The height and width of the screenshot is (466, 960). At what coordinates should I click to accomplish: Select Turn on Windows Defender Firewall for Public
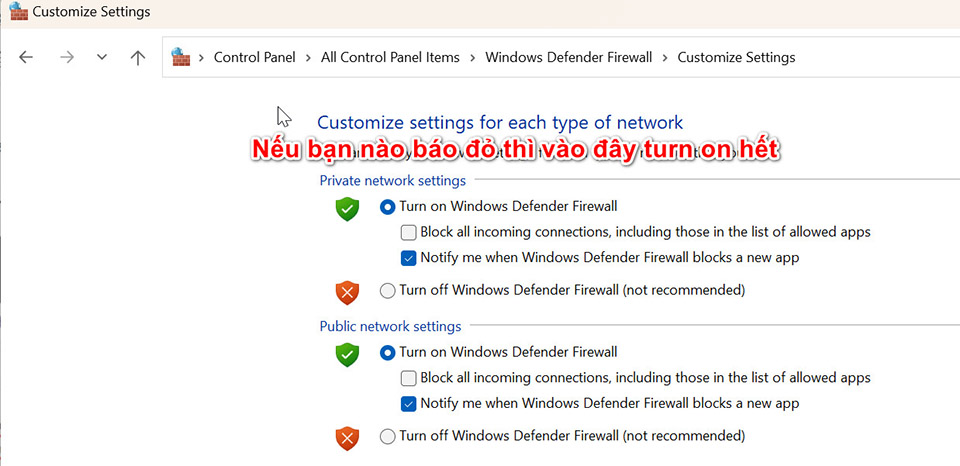(388, 352)
